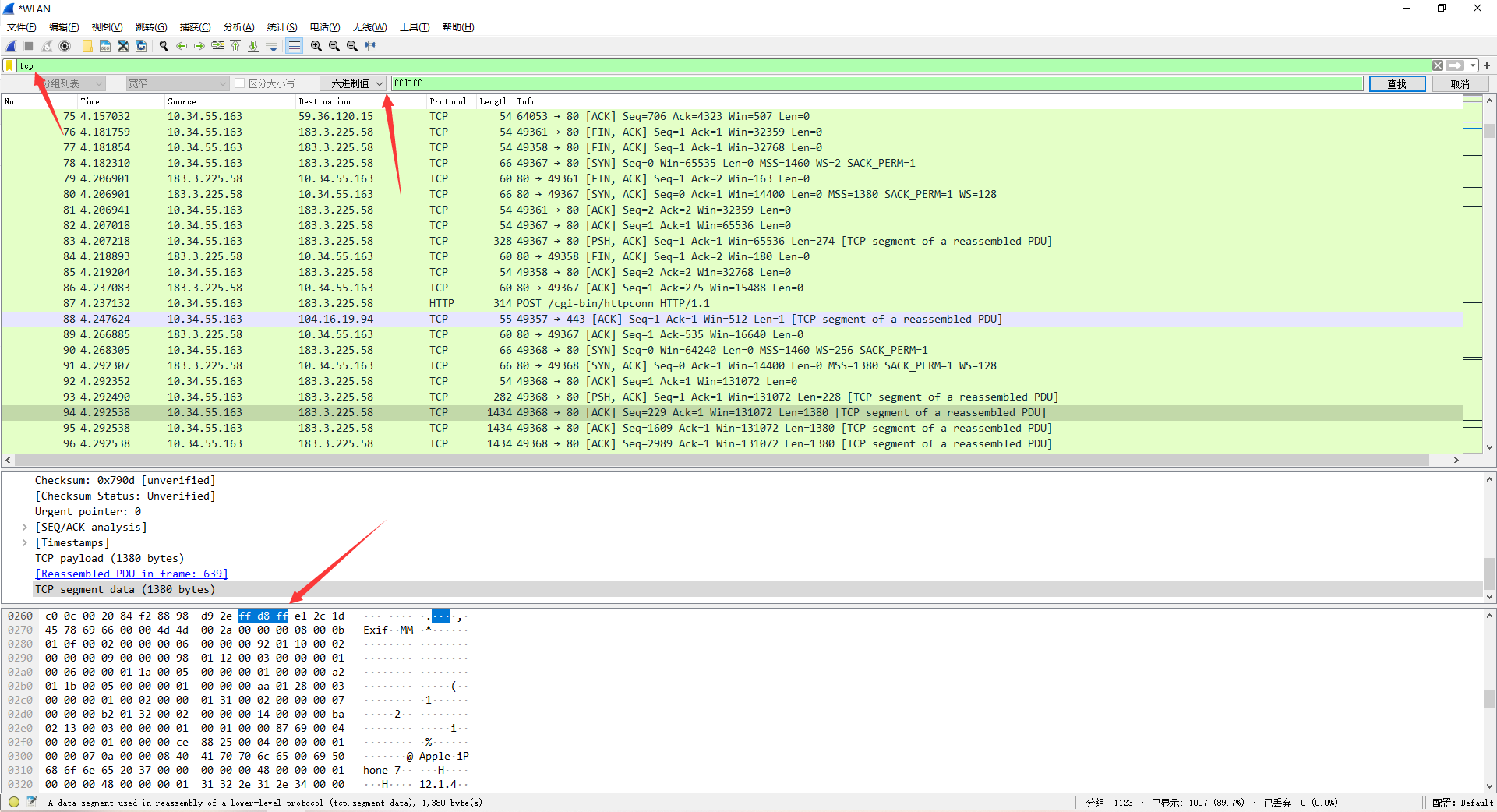The height and width of the screenshot is (812, 1497).
Task: Open capture options gear icon
Action: [x=65, y=46]
